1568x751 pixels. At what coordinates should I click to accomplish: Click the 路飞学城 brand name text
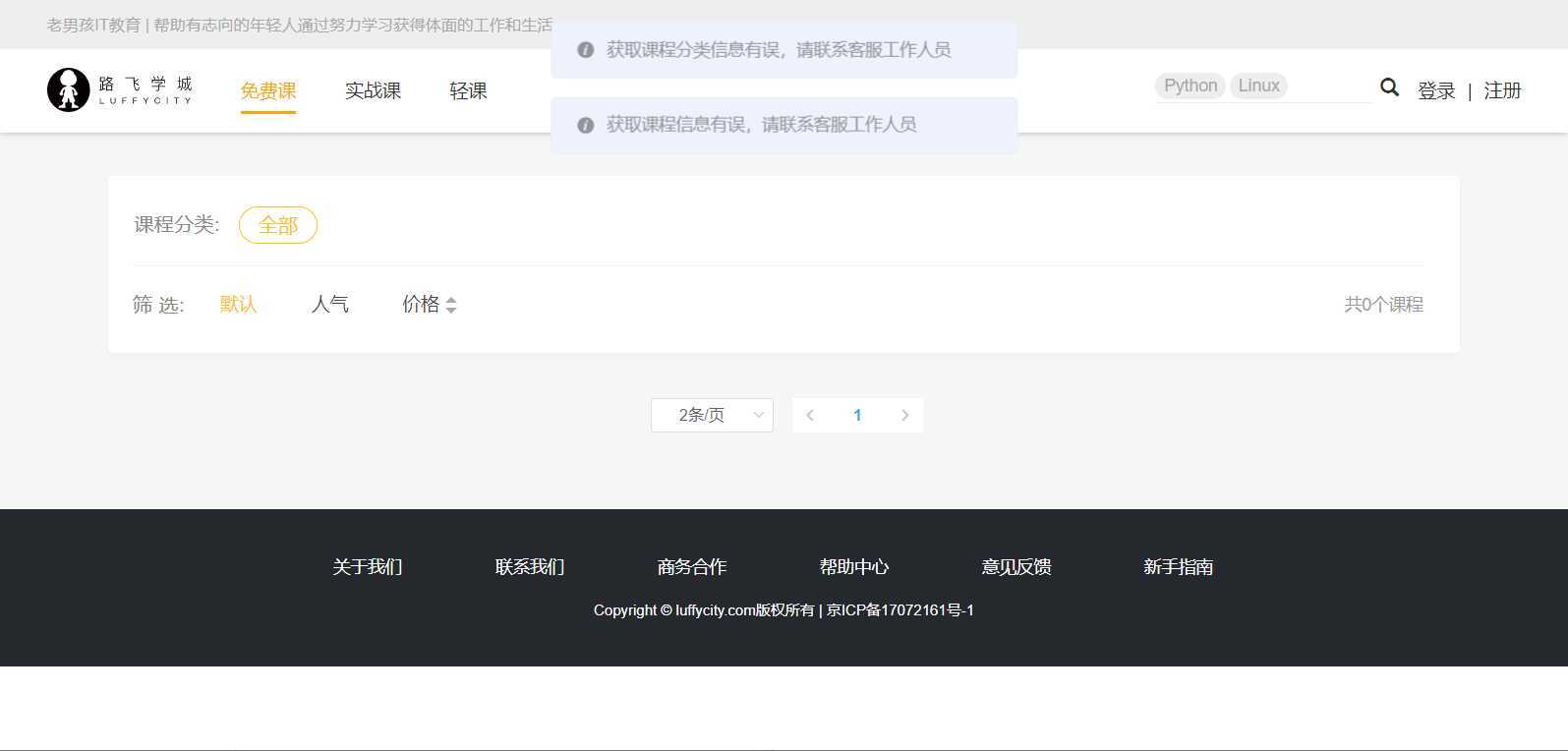(145, 84)
